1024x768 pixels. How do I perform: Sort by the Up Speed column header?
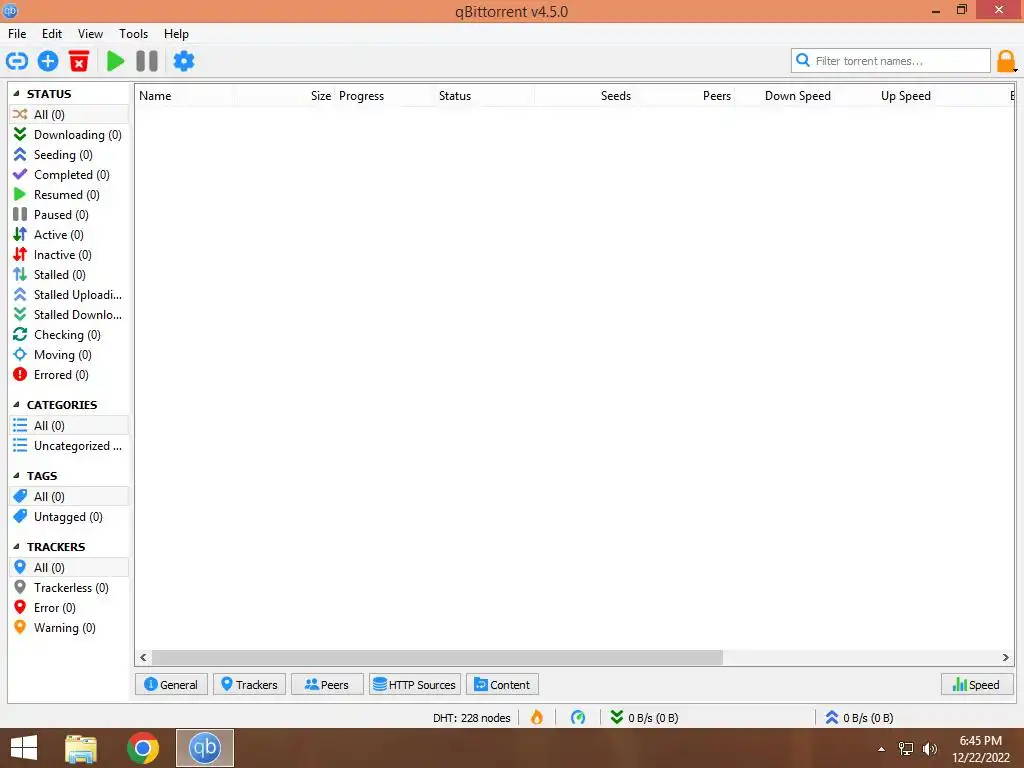click(x=884, y=95)
